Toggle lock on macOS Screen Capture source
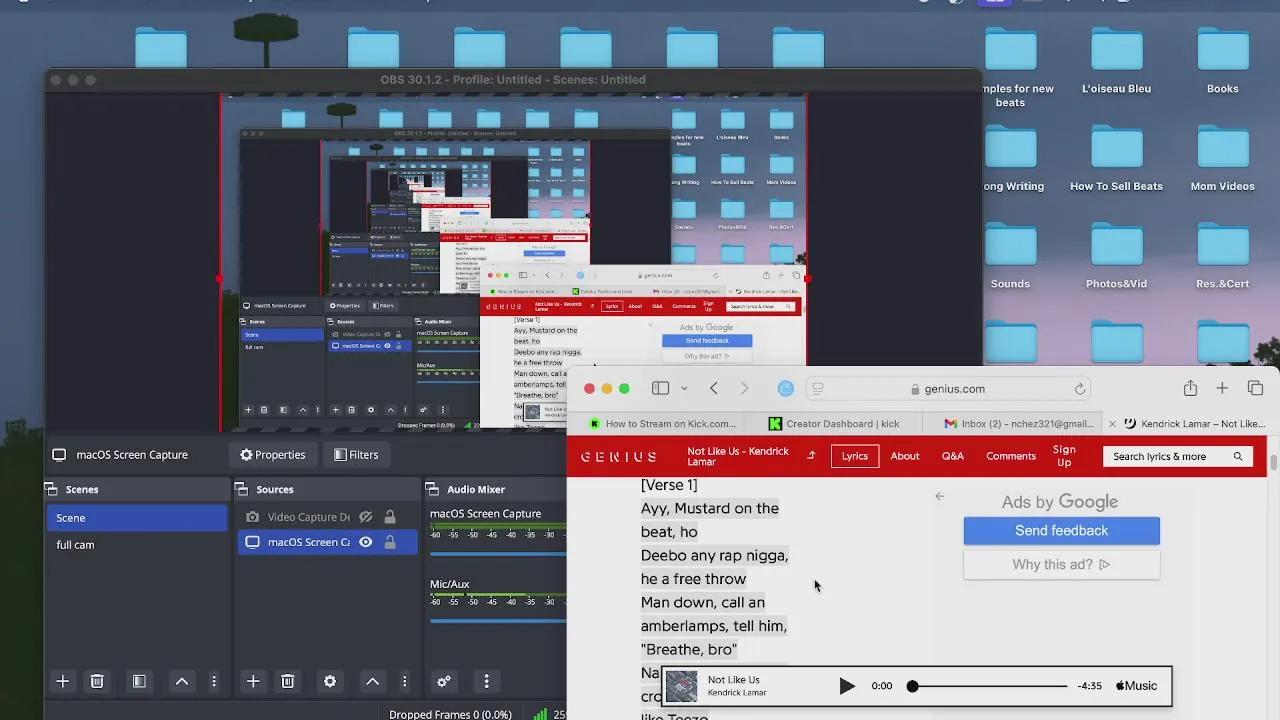 (390, 542)
